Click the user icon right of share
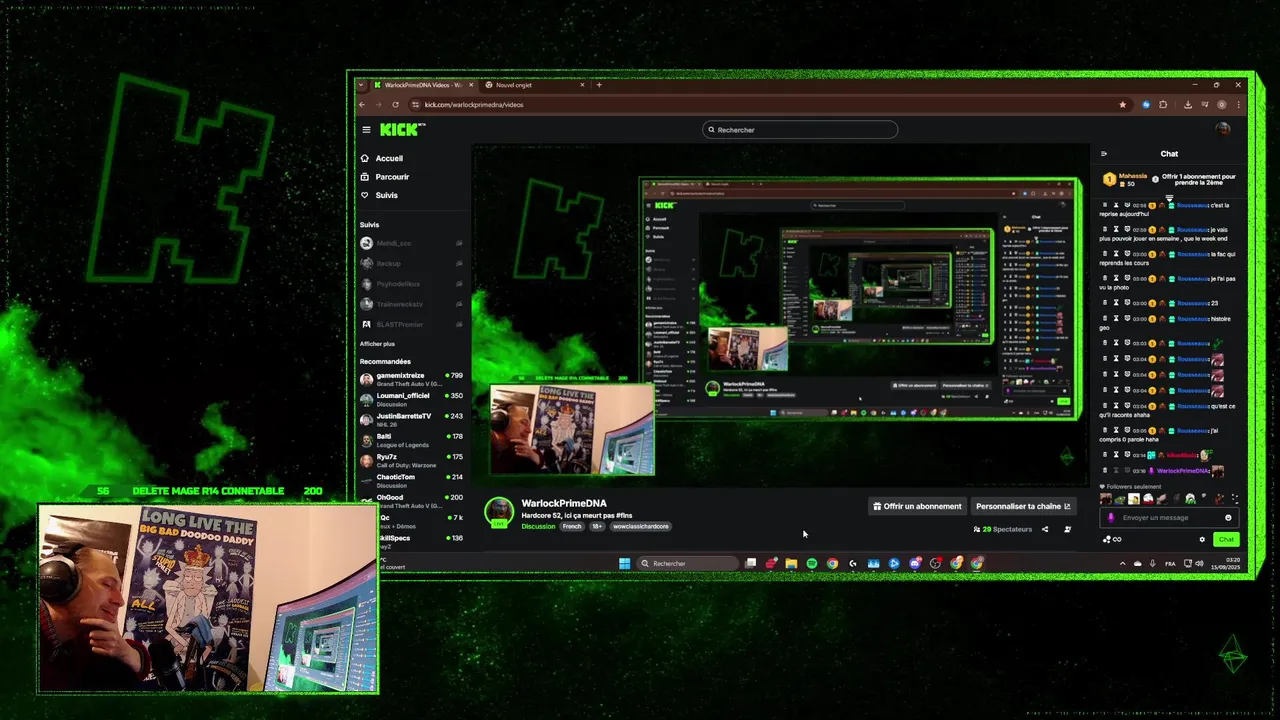 pyautogui.click(x=1067, y=529)
